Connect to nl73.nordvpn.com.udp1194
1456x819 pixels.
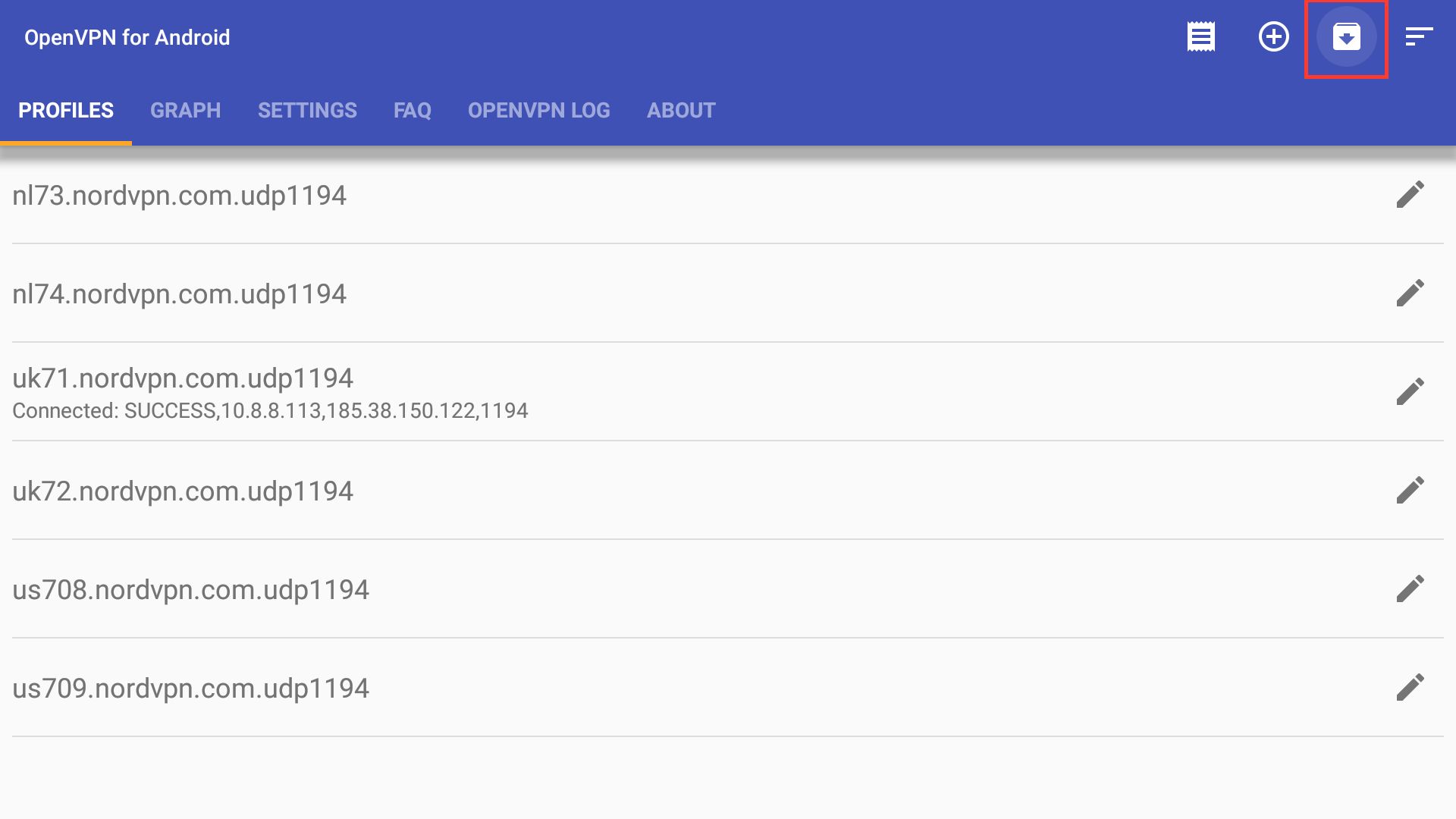click(x=180, y=196)
